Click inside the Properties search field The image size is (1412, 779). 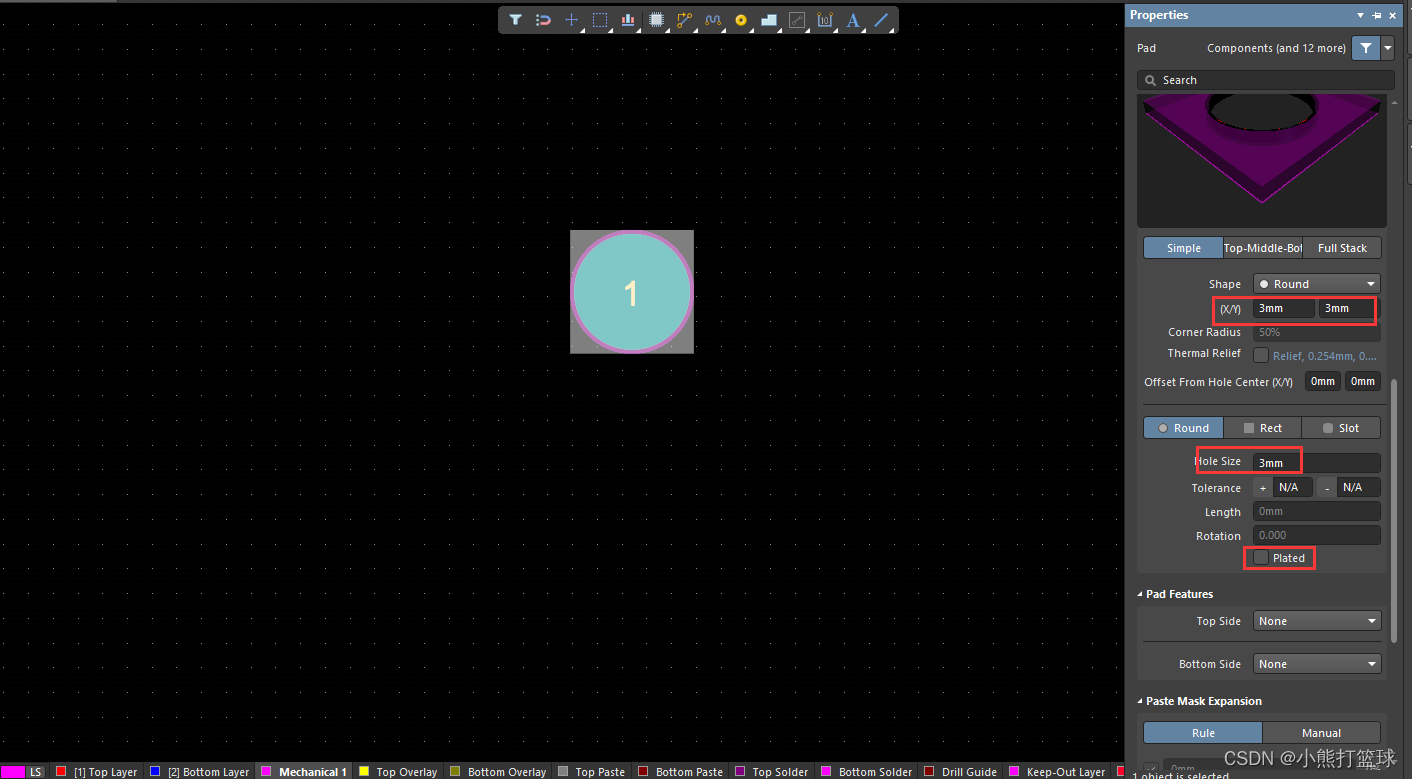click(x=1265, y=80)
